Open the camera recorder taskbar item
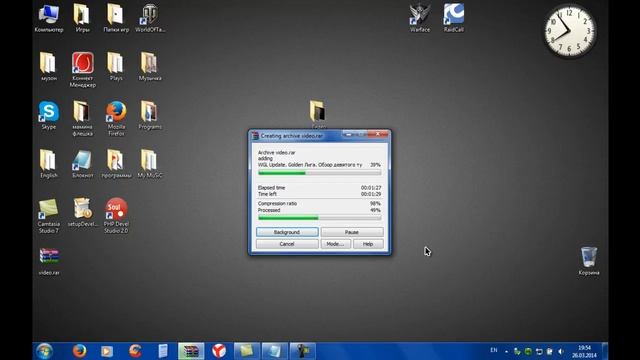Viewport: 640px width, 360px height. (x=302, y=351)
